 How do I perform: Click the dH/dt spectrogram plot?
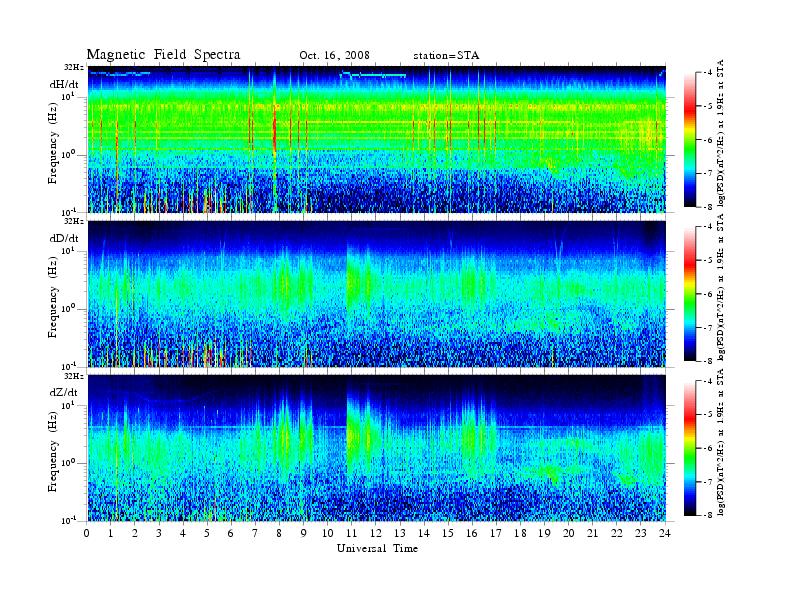pyautogui.click(x=377, y=139)
